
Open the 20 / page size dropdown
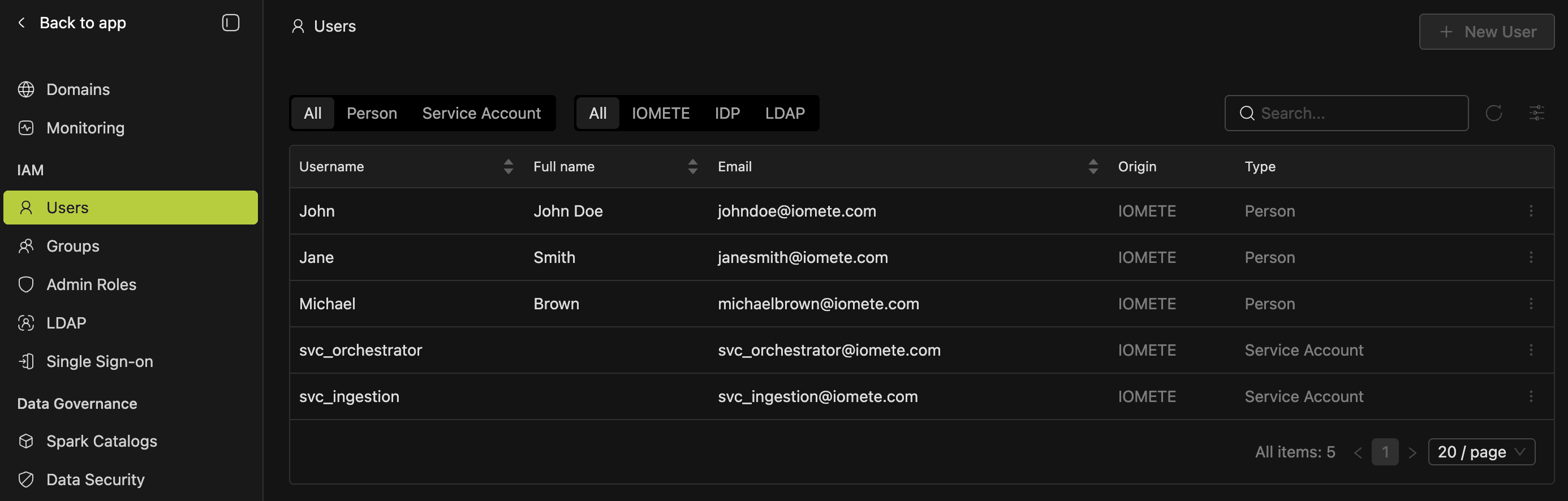(1480, 452)
